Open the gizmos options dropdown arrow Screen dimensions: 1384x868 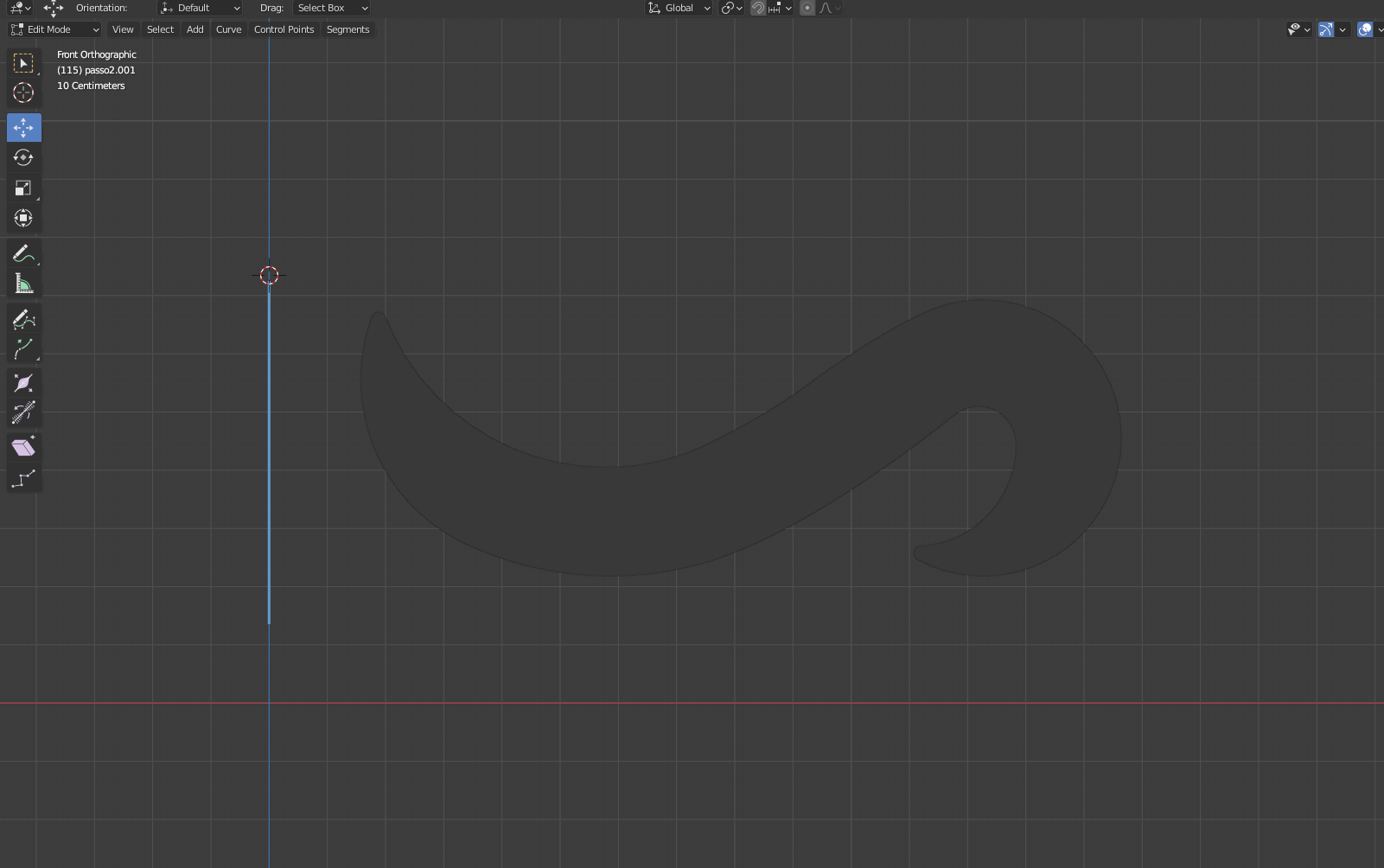point(1343,29)
